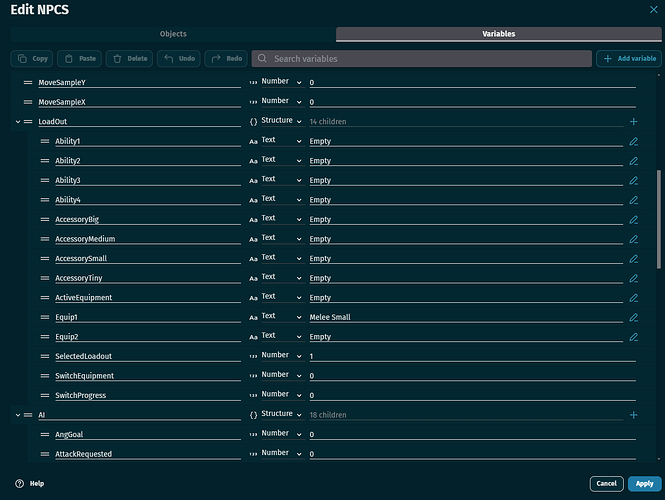665x500 pixels.
Task: Click the '14 children' text of LoadOut
Action: (328, 122)
